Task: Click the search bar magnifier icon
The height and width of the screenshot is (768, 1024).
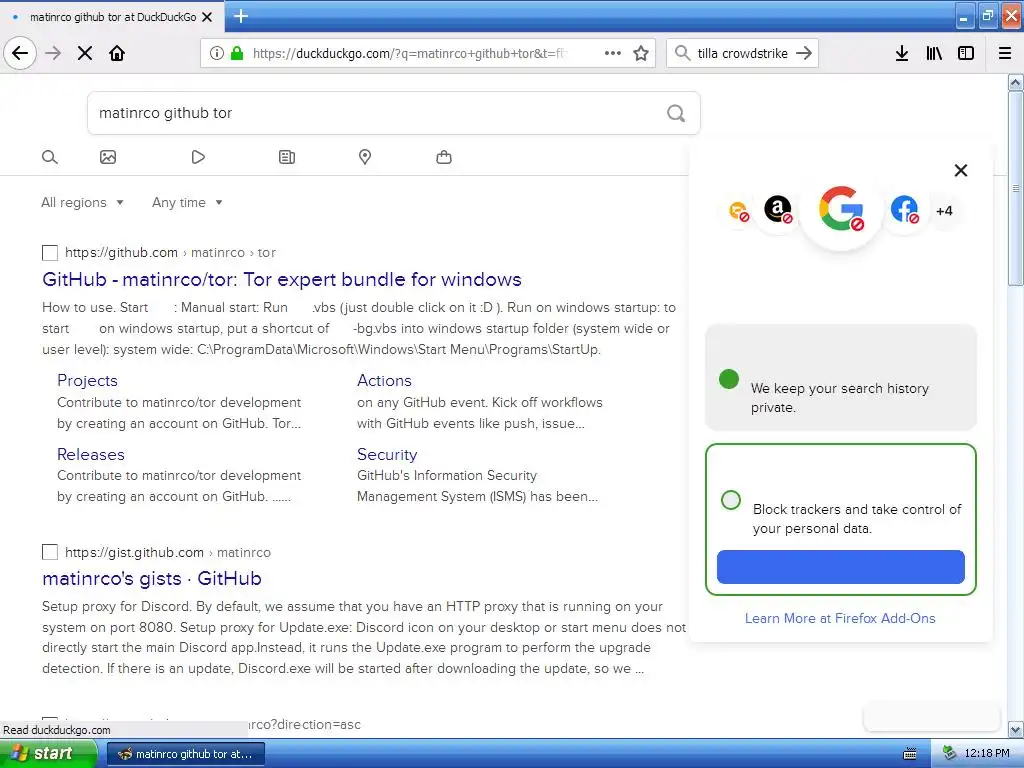Action: [x=682, y=53]
